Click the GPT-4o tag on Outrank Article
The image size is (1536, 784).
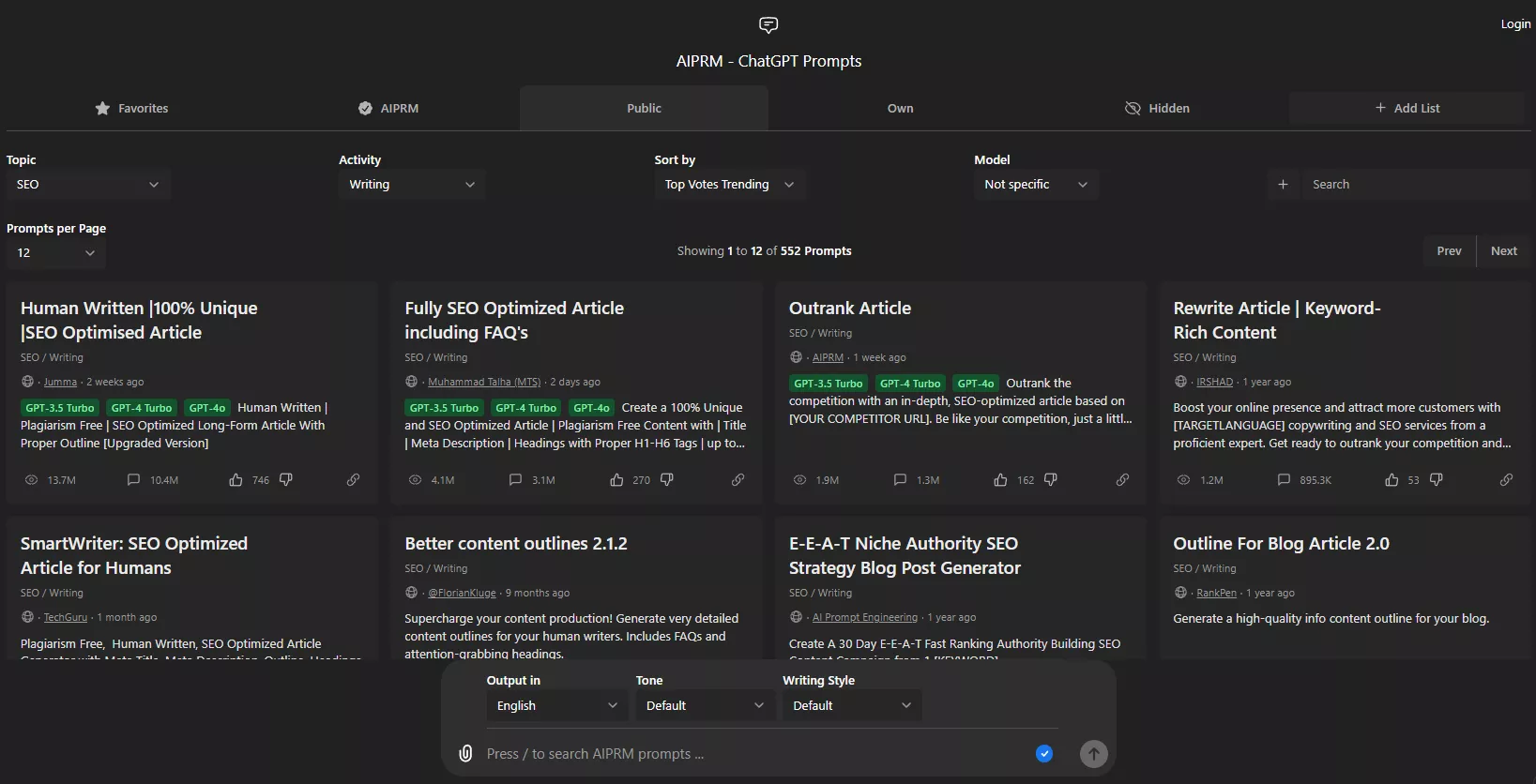coord(976,384)
